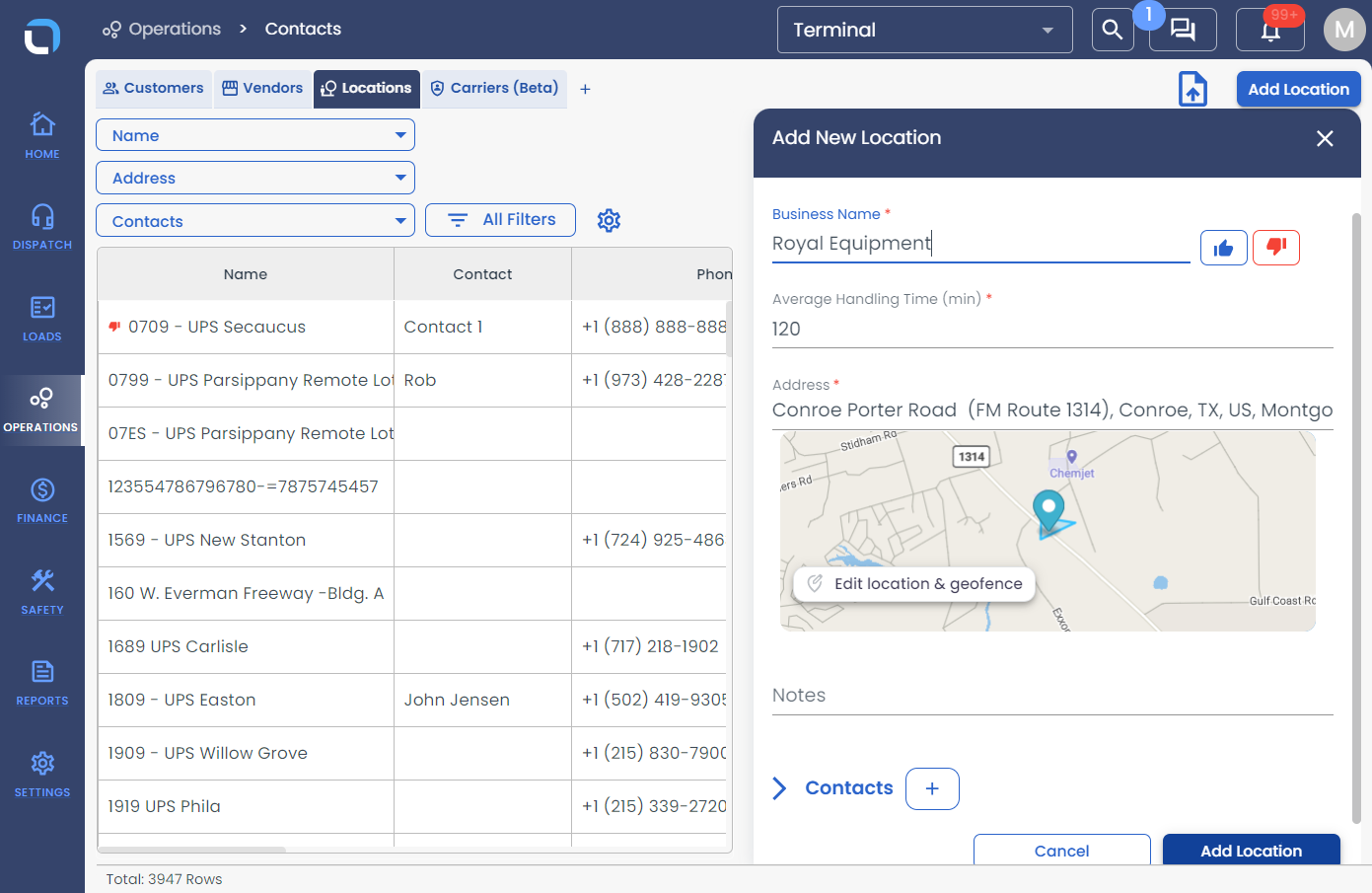Go to Dispatch in the sidebar

(42, 226)
